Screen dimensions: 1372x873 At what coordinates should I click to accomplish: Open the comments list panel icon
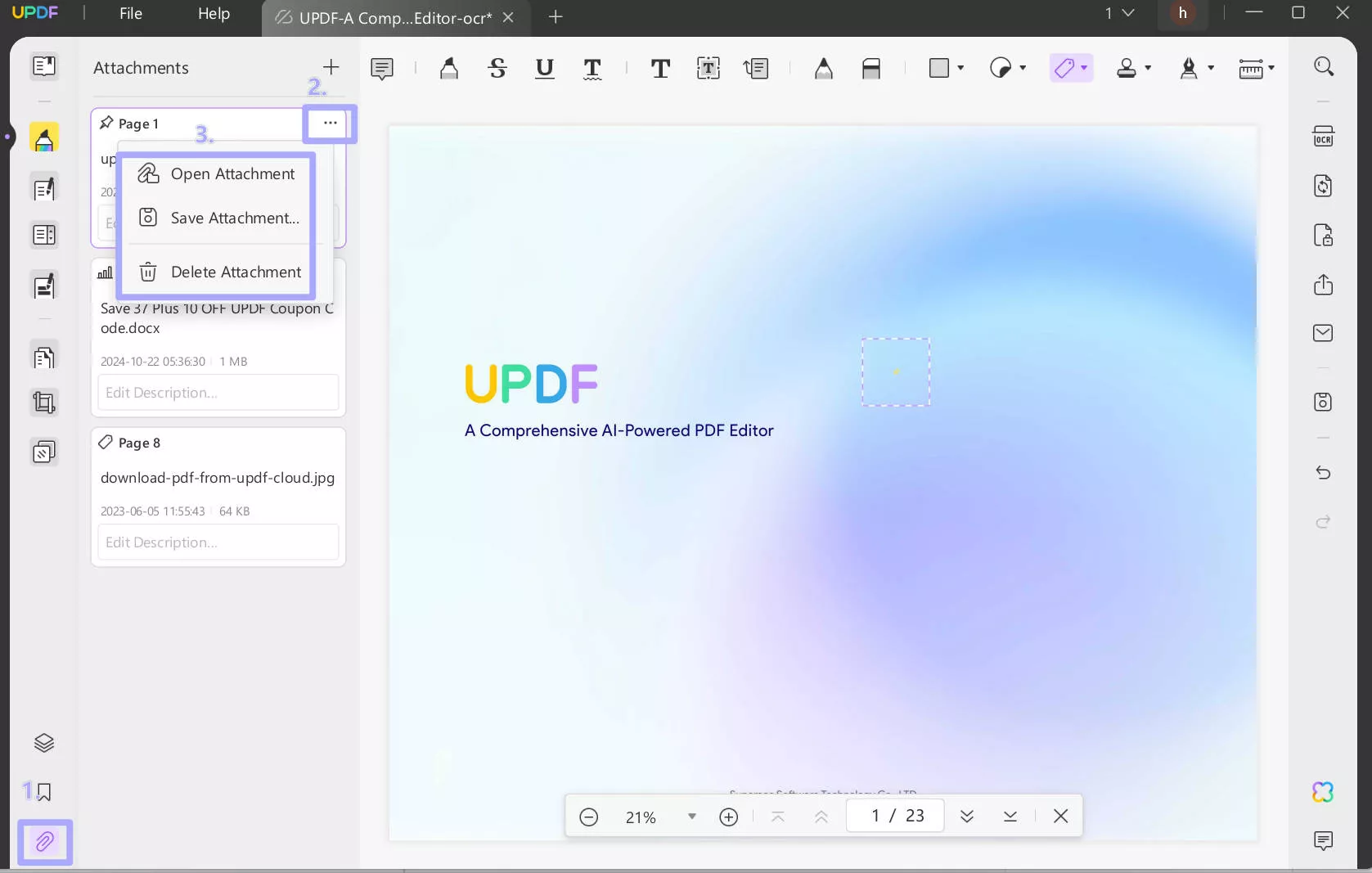1324,840
